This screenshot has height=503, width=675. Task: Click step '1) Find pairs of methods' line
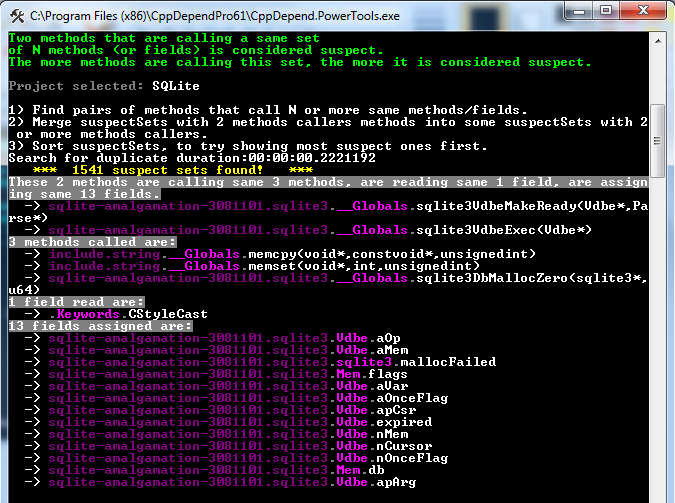pyautogui.click(x=267, y=110)
